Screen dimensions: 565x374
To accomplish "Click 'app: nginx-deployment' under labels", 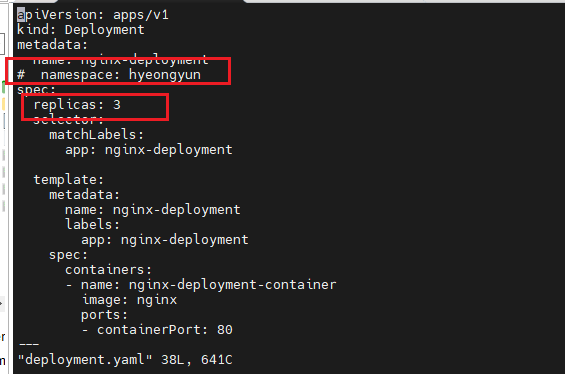I will pyautogui.click(x=165, y=240).
